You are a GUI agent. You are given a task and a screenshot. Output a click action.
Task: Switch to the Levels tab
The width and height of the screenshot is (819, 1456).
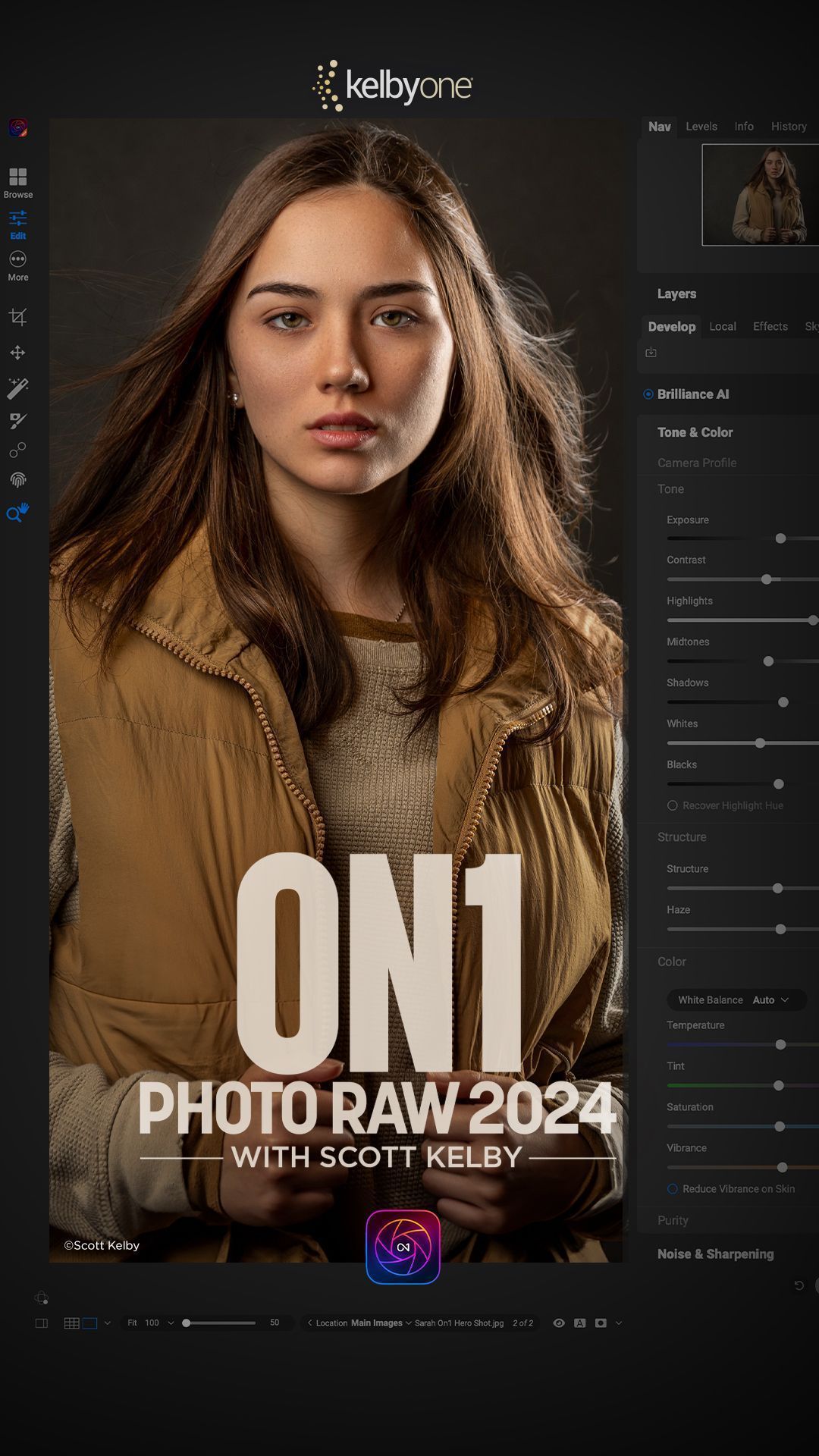[x=701, y=127]
